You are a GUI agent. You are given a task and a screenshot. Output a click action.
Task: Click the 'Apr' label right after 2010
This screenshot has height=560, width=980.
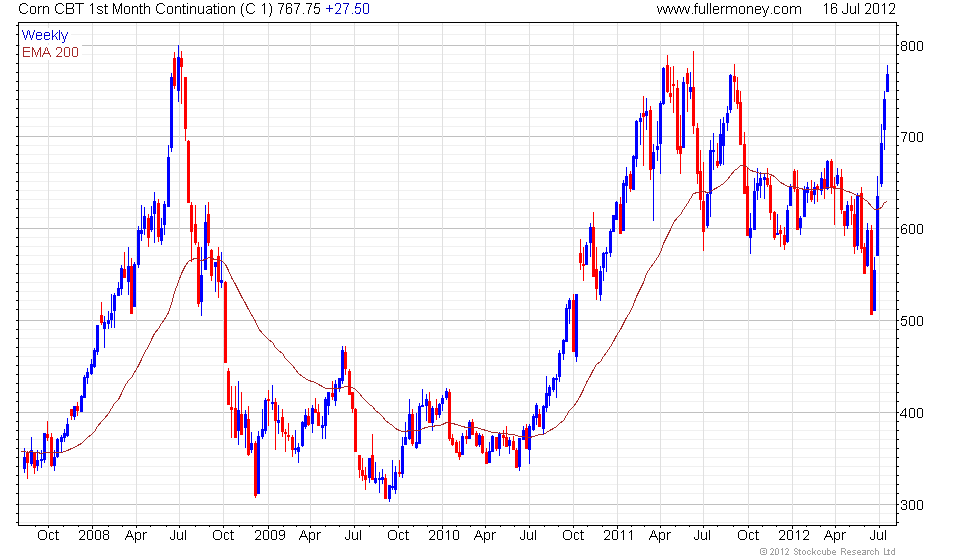(485, 536)
